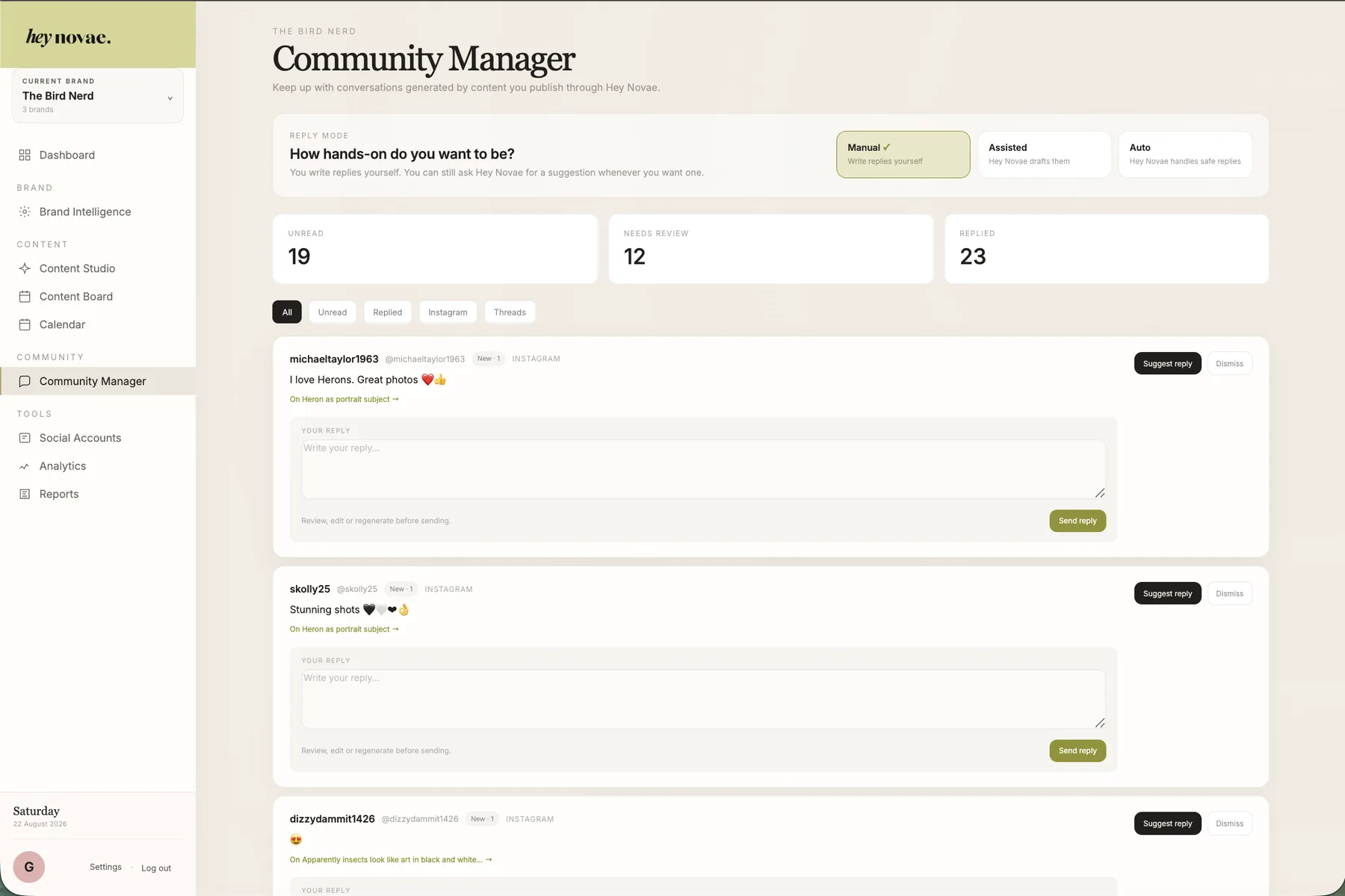Open post link under michaeltaylor1963 comment
Image resolution: width=1345 pixels, height=896 pixels.
point(344,399)
